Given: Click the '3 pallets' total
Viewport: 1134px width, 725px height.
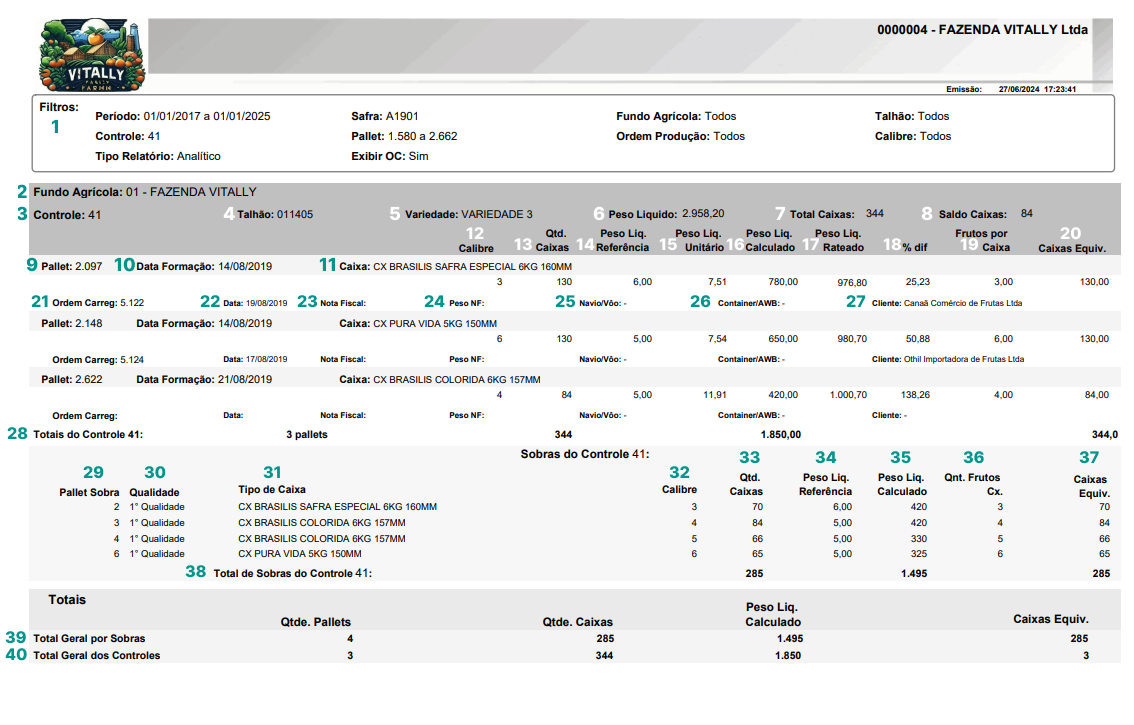Looking at the screenshot, I should point(307,435).
